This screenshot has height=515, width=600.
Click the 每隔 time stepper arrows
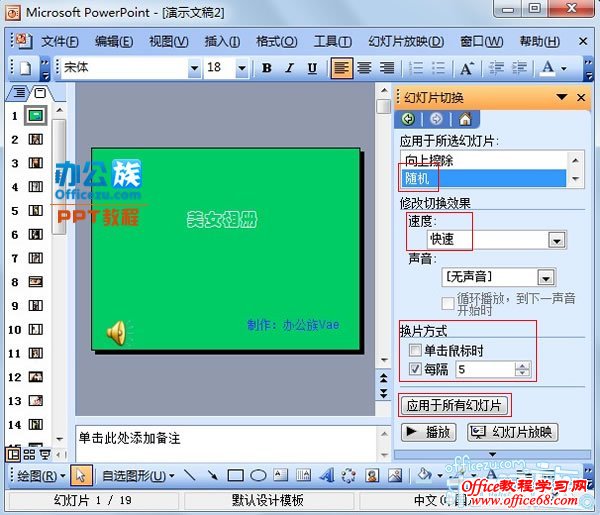[523, 369]
